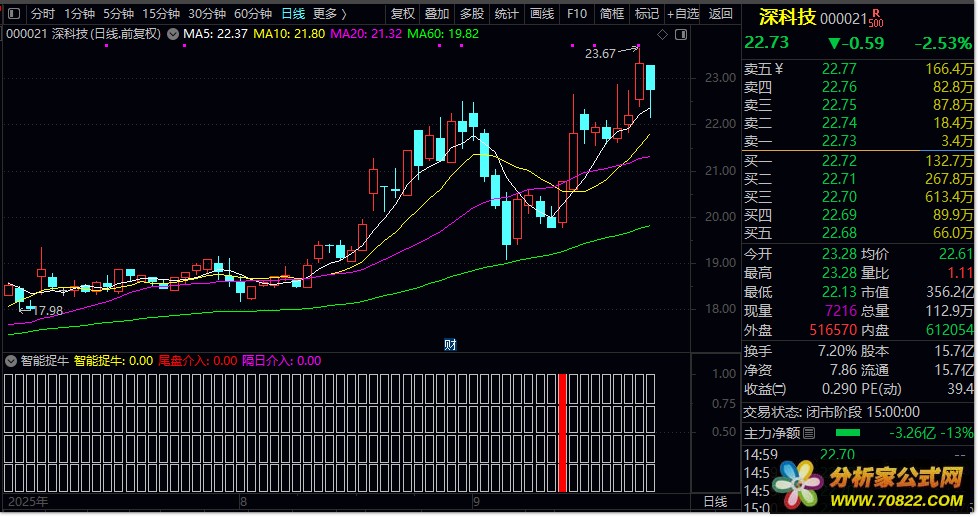Screen dimensions: 980x517
Task: Switch to the 分时 chart tab
Action: tap(43, 14)
